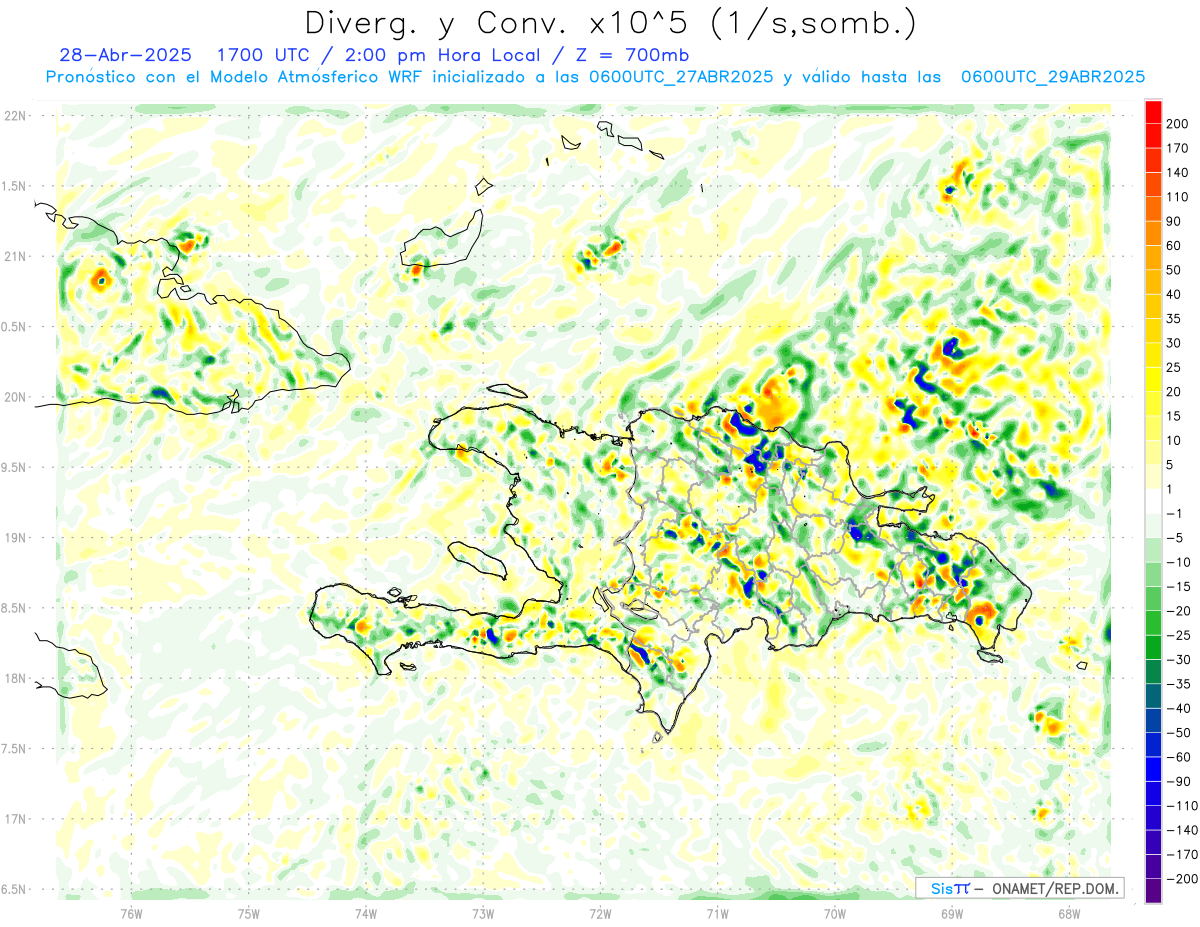
Task: Pick the swatch between the -25 and -30 labels
Action: coord(1153,647)
